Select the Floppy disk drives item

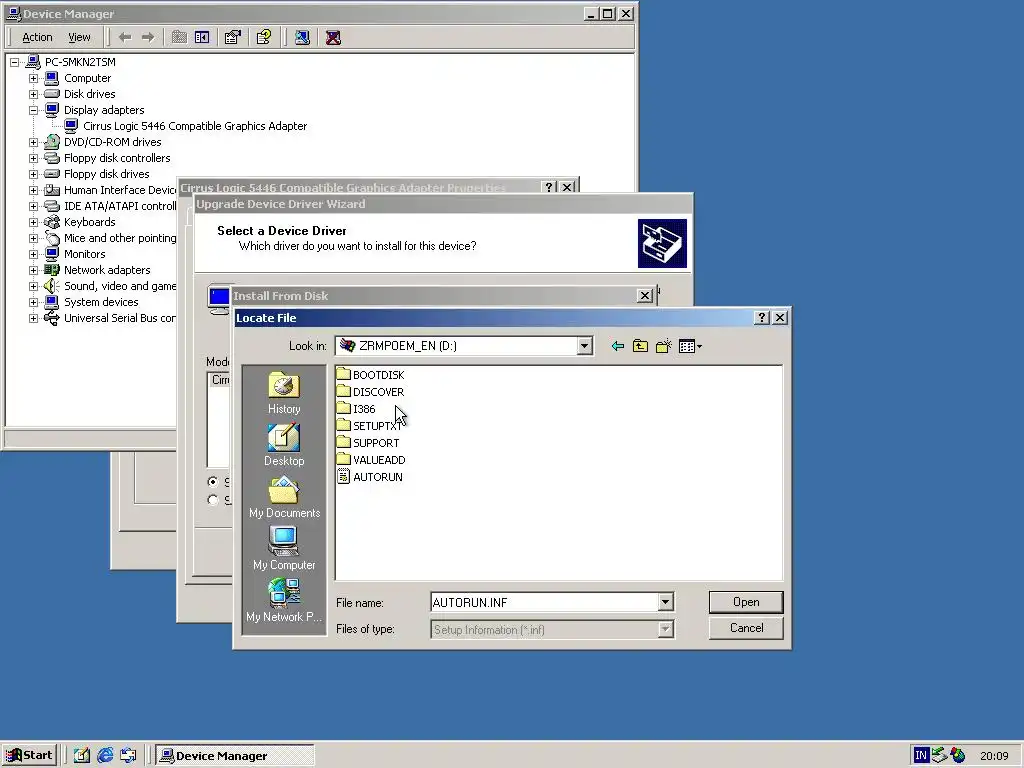[x=106, y=174]
